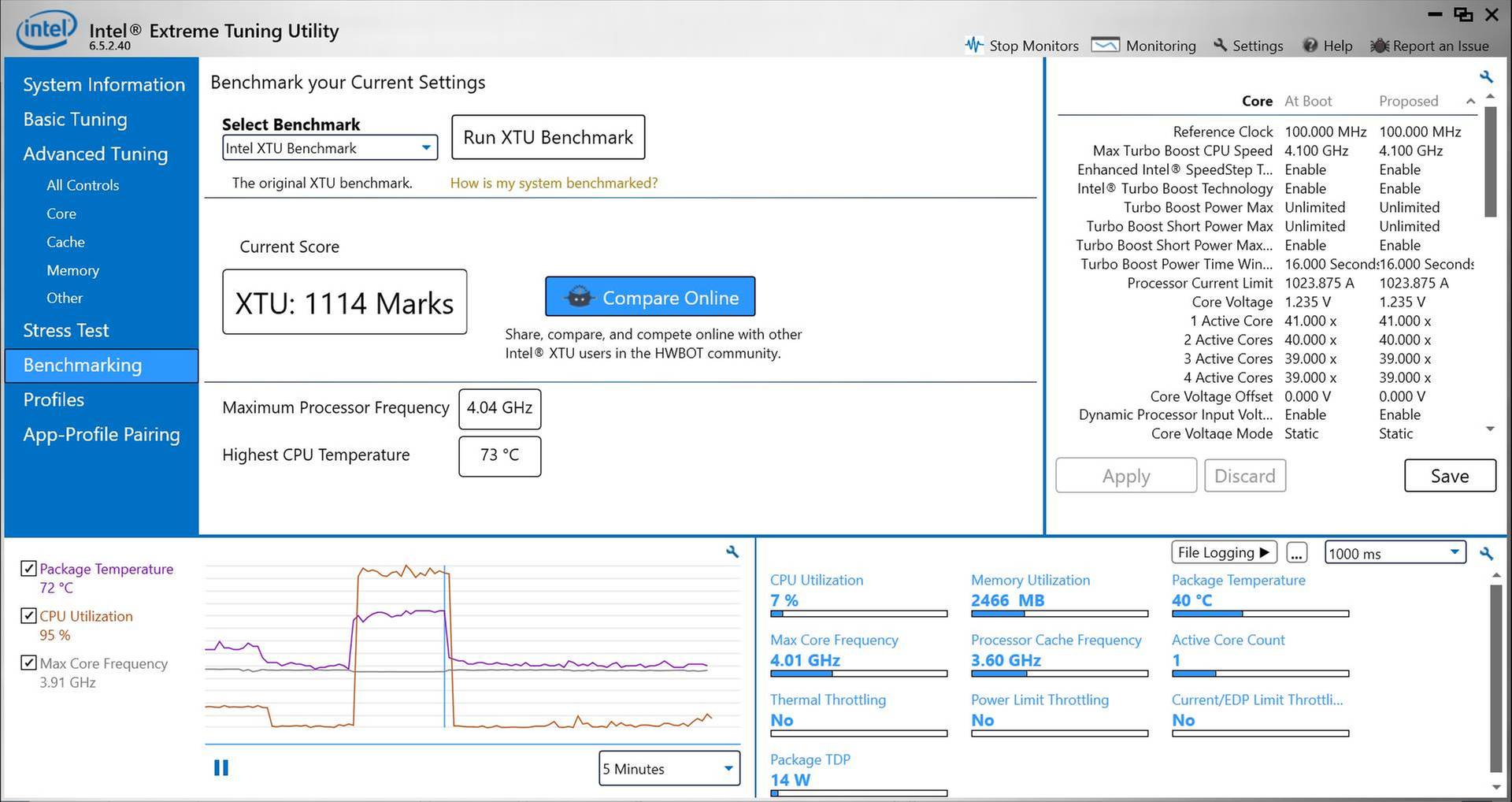
Task: Click scroll-down arrow of settings table
Action: point(1490,429)
